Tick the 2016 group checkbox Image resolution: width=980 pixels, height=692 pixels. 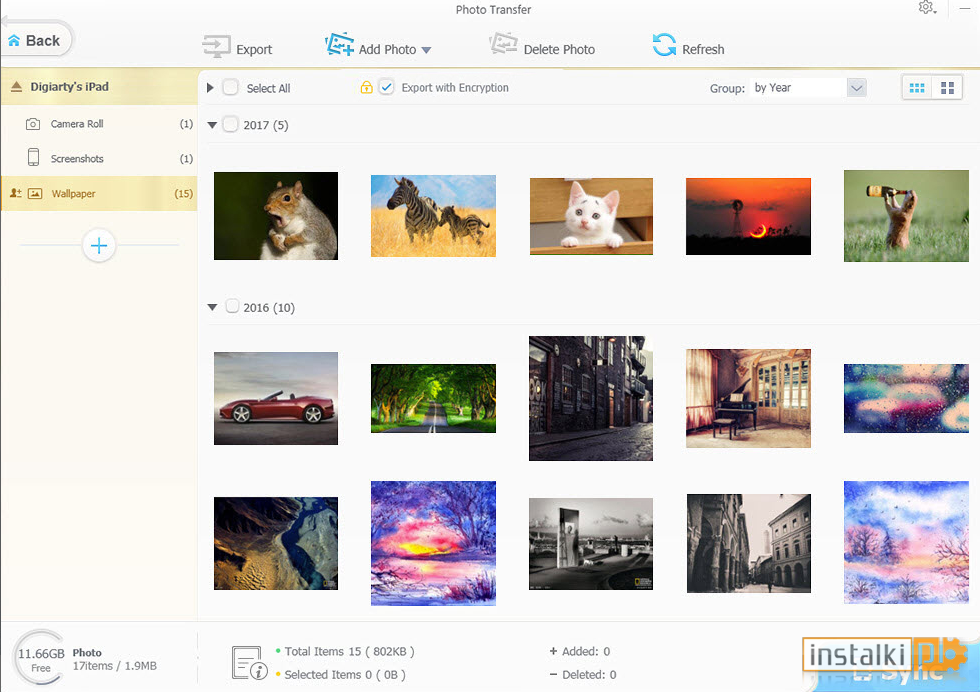point(232,306)
